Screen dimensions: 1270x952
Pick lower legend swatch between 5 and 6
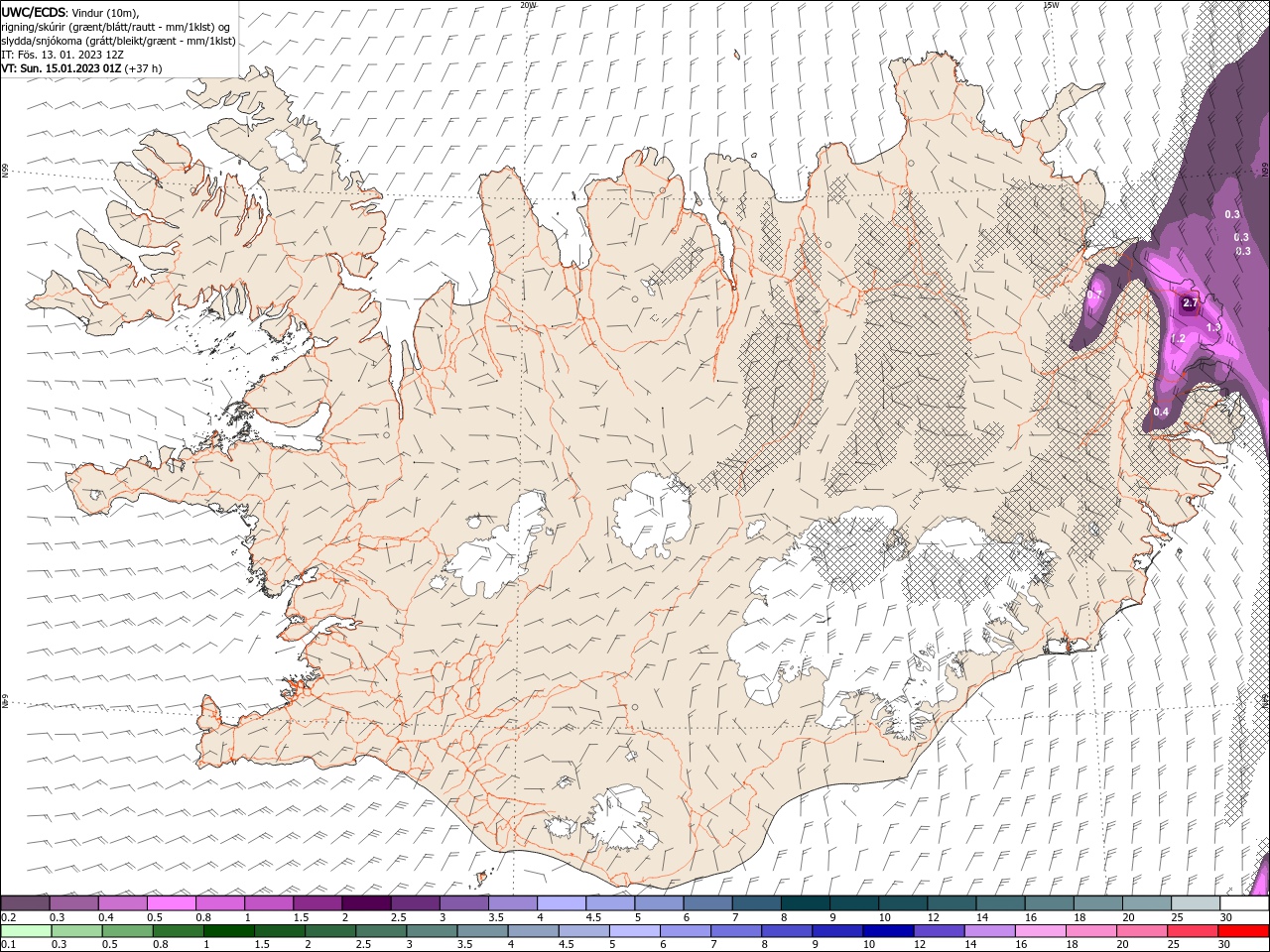pos(635,930)
